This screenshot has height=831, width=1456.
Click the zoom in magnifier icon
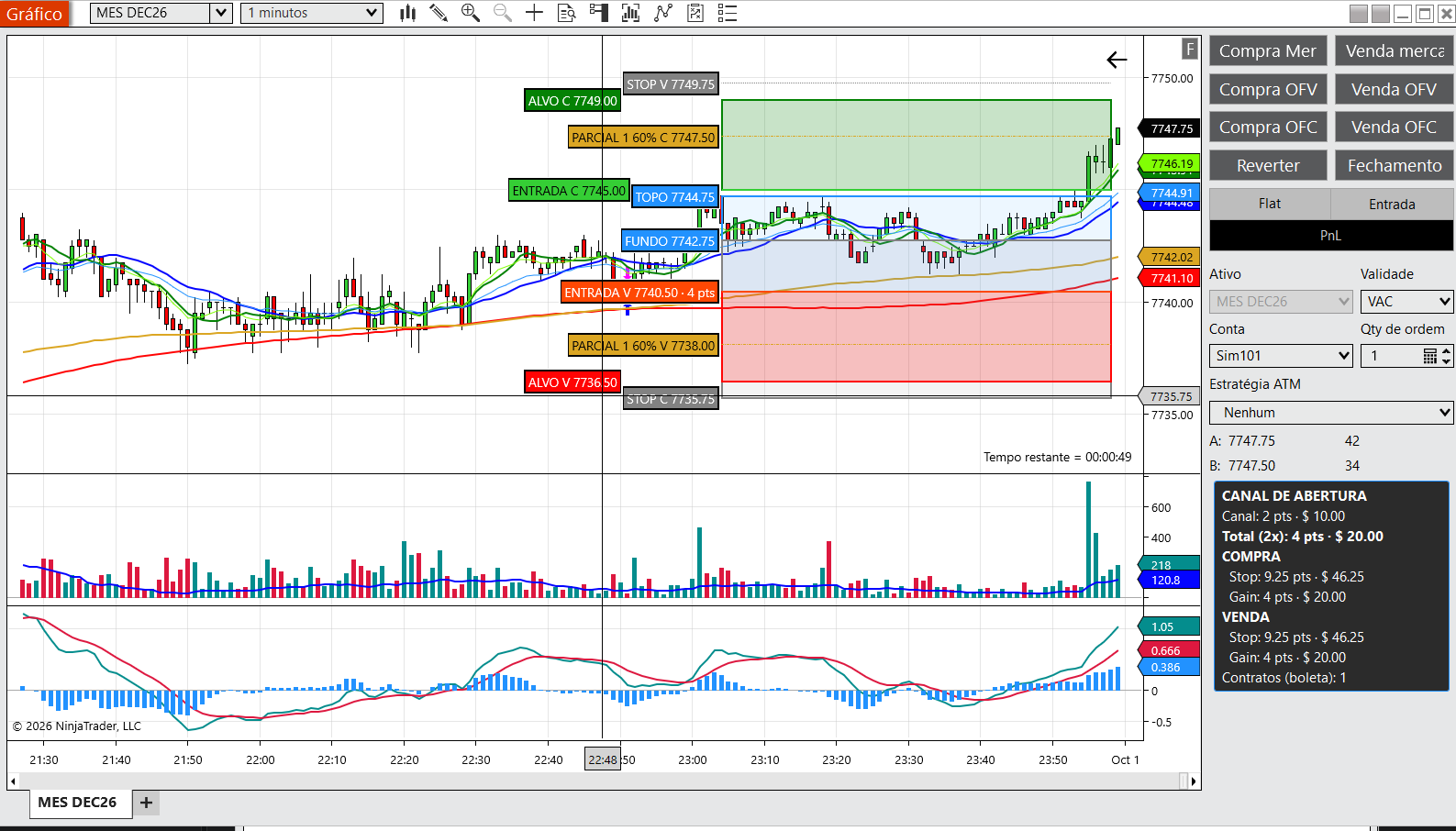[471, 13]
